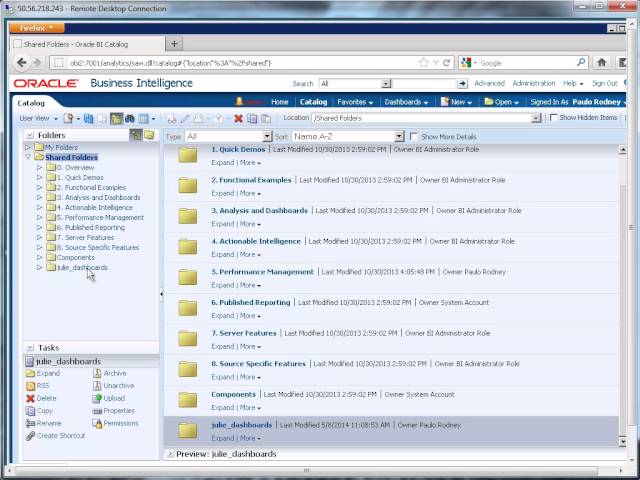Open More menu for julie_dashboards row
Screen dimensions: 640x480
[250, 438]
